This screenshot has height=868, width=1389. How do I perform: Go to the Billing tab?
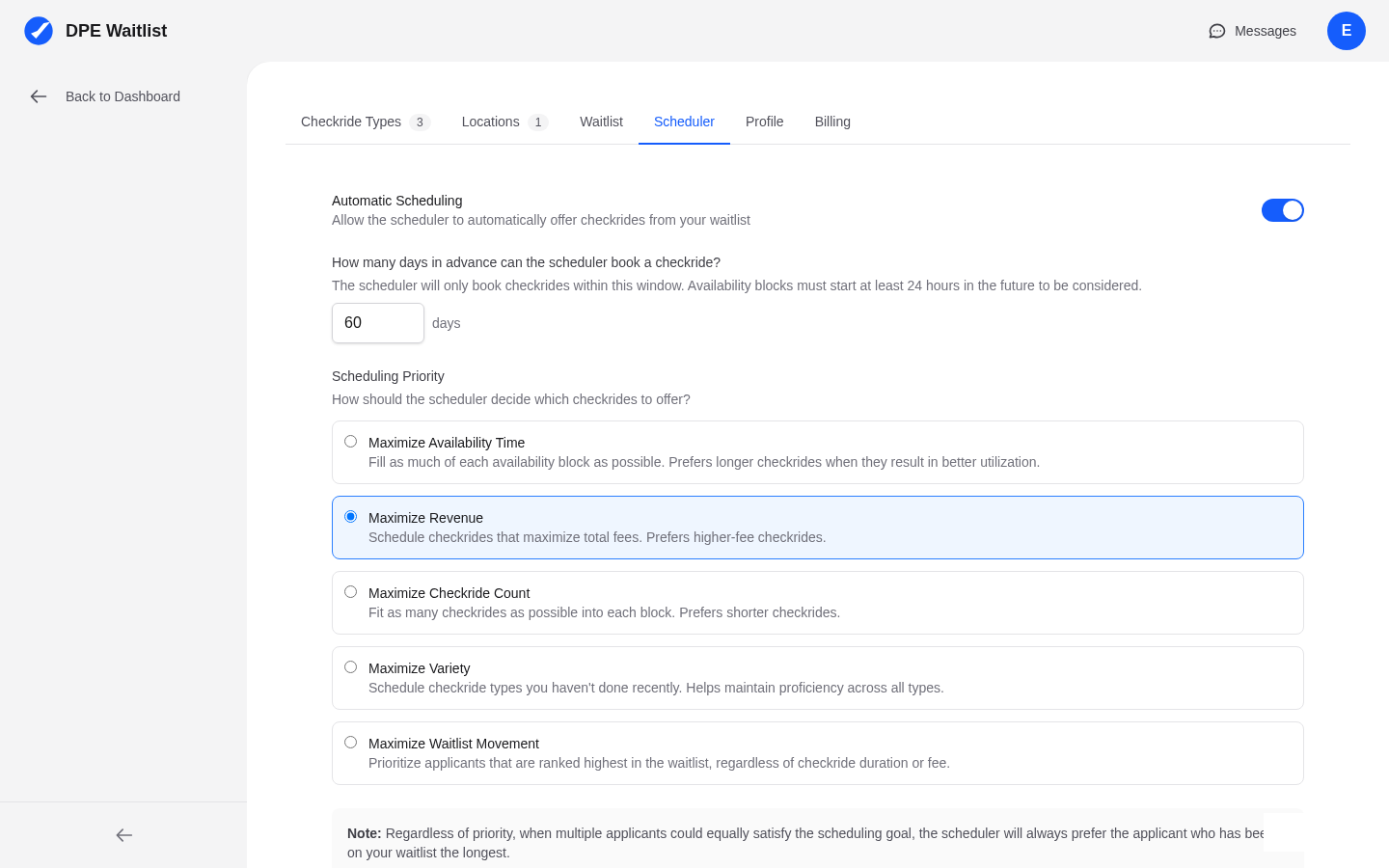point(832,122)
